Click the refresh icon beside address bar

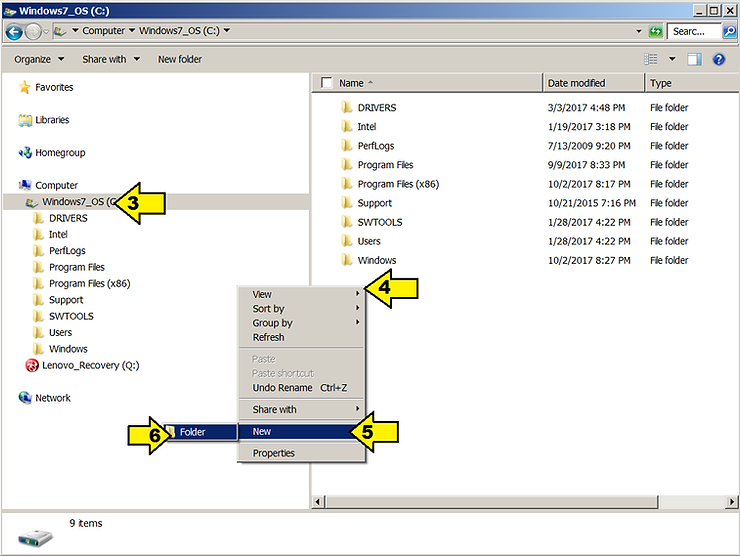(x=656, y=31)
